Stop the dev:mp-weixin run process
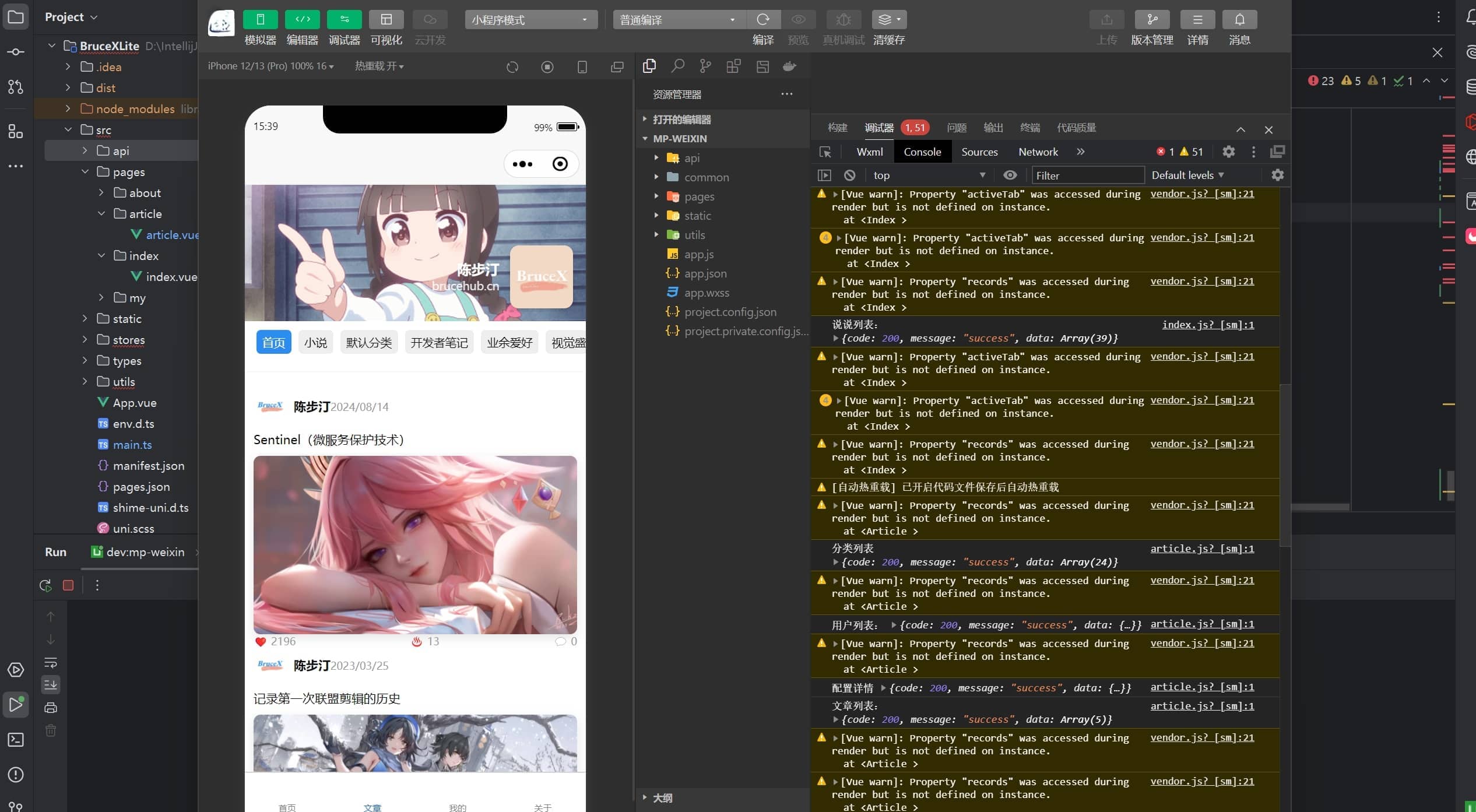Viewport: 1476px width, 812px height. [x=68, y=585]
